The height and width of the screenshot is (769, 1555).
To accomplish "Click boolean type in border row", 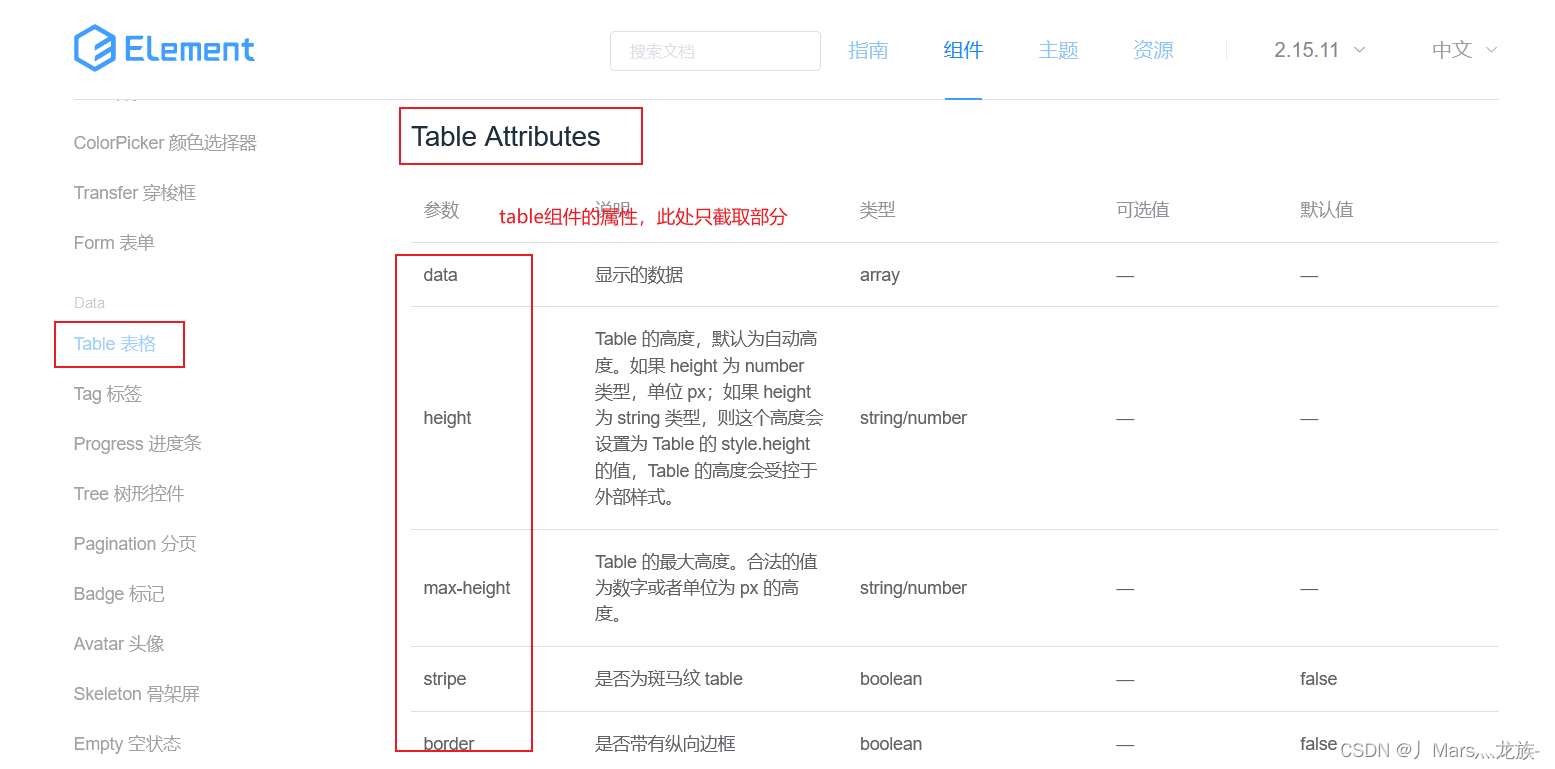I will (x=891, y=744).
